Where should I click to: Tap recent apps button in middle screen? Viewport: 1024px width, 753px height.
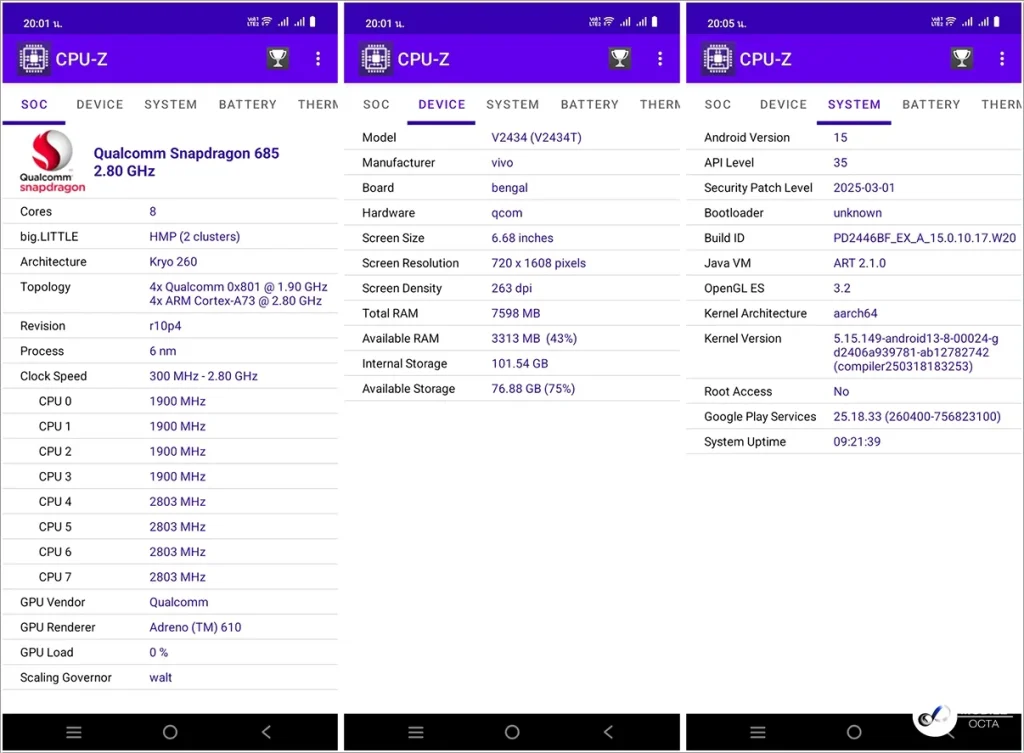pyautogui.click(x=416, y=732)
